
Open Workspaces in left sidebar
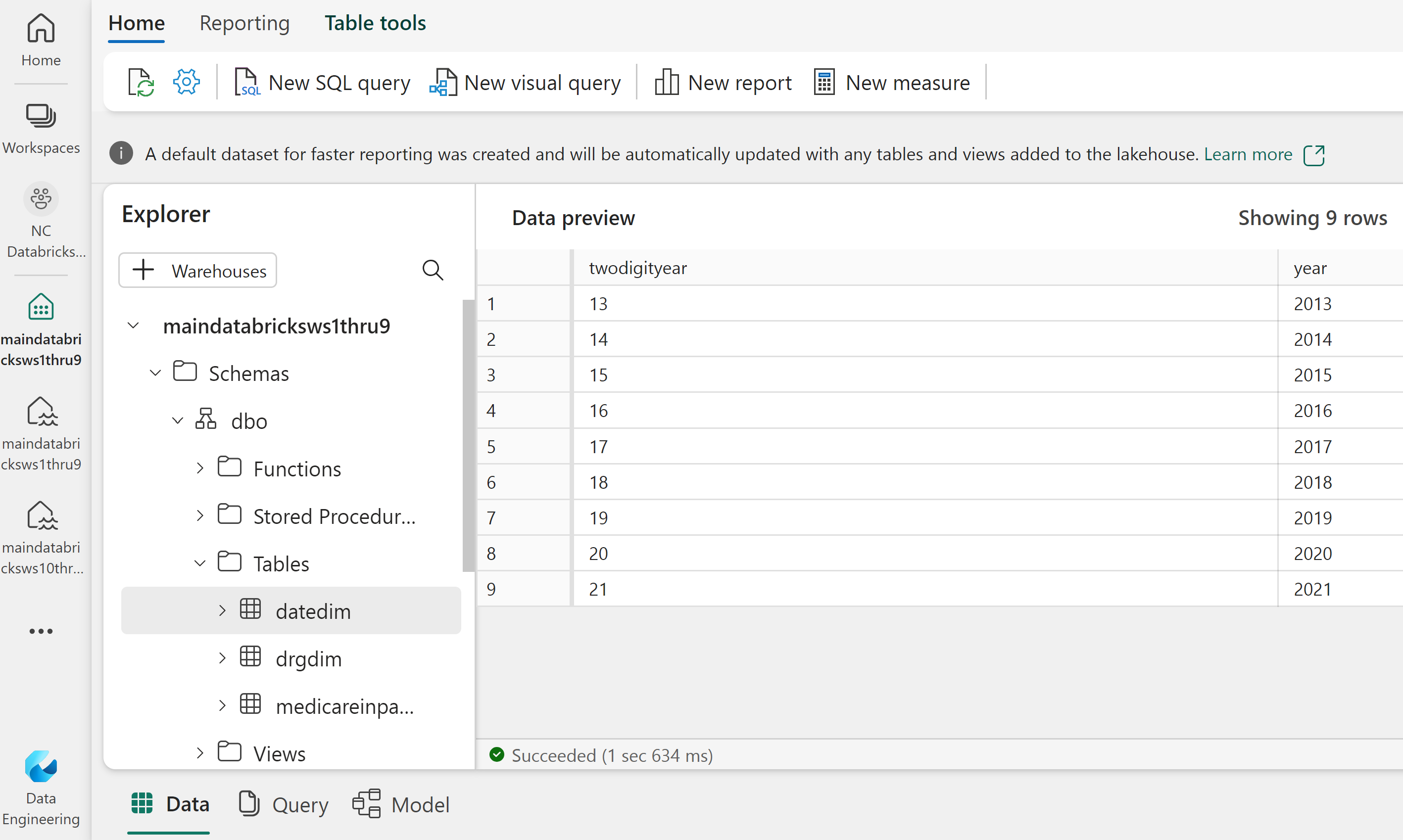point(41,128)
